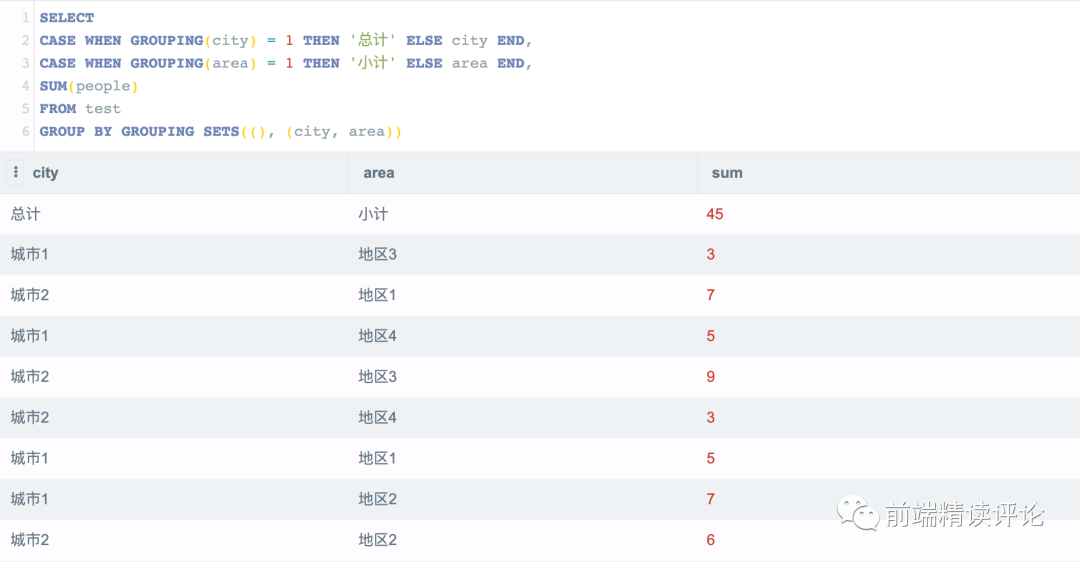Click the GROUP BY keywords on line 6
Screen dimensions: 1080x562
[76, 132]
